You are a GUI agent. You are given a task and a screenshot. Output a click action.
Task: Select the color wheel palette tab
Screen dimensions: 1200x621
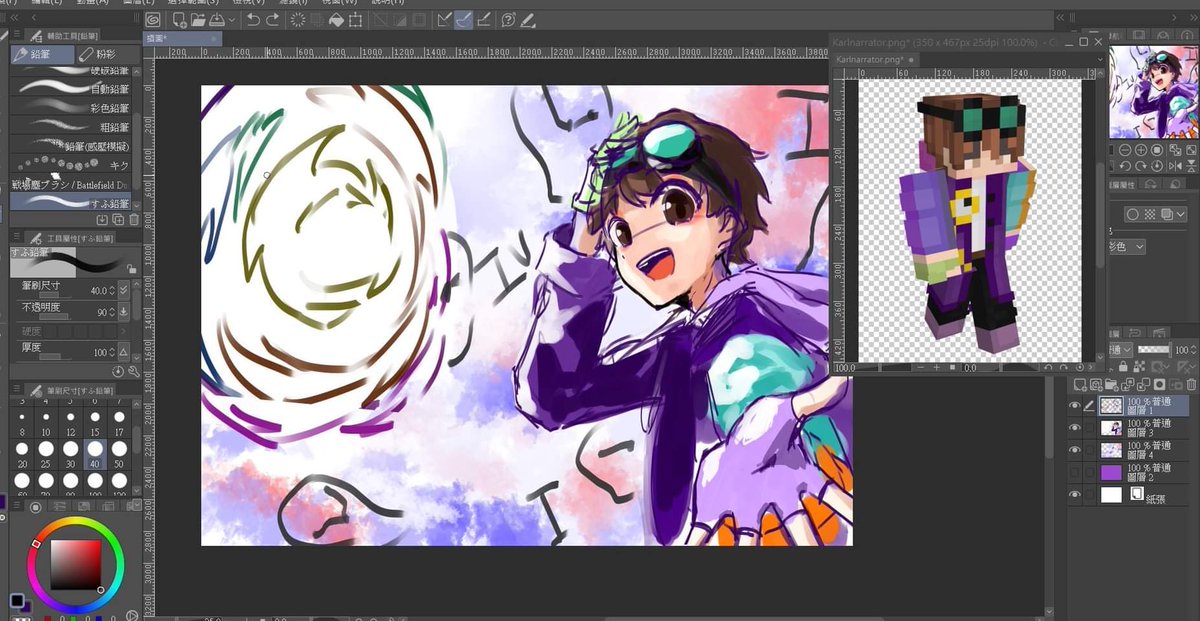tap(35, 507)
